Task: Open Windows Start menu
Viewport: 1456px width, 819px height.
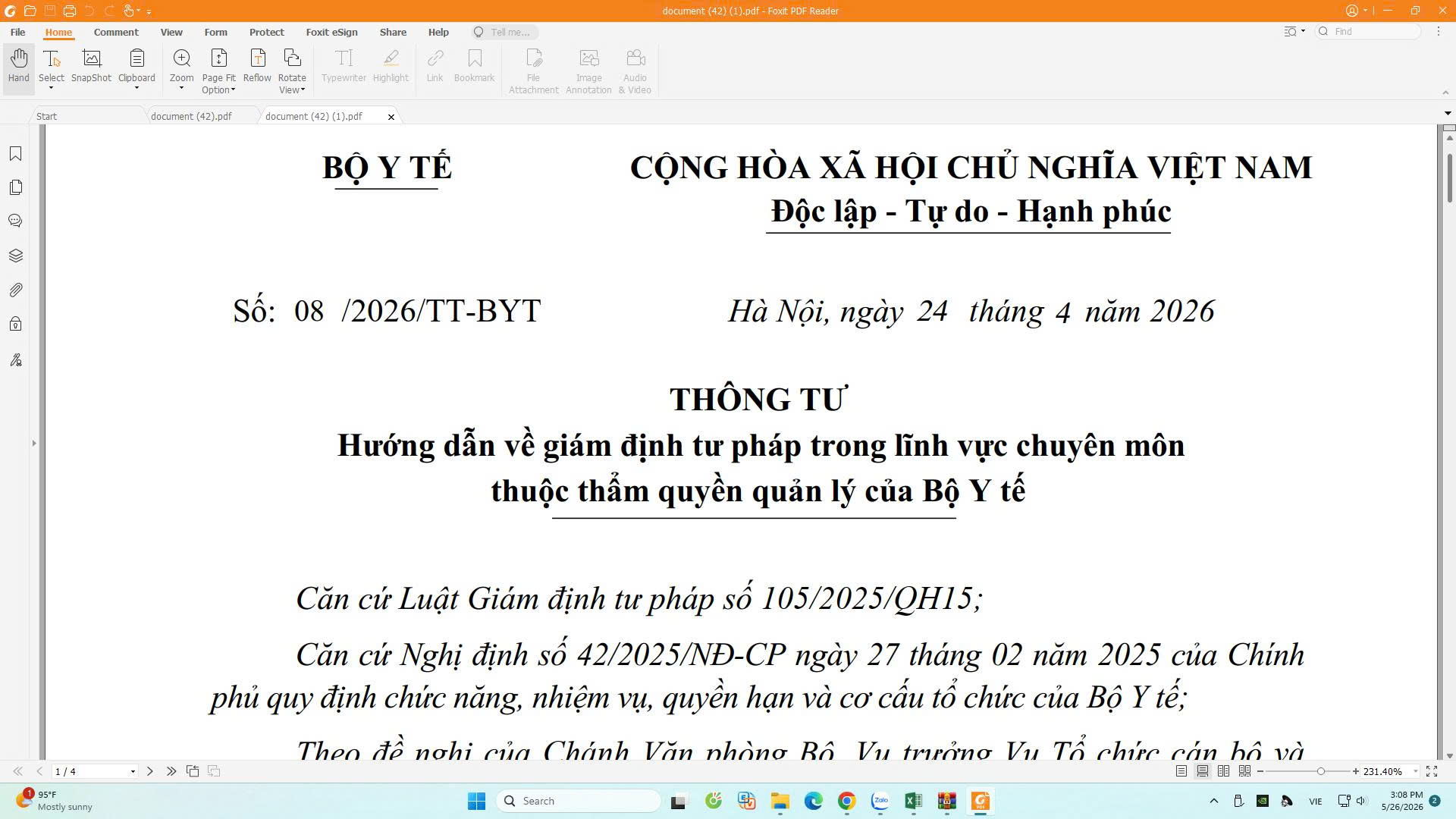Action: click(x=476, y=801)
